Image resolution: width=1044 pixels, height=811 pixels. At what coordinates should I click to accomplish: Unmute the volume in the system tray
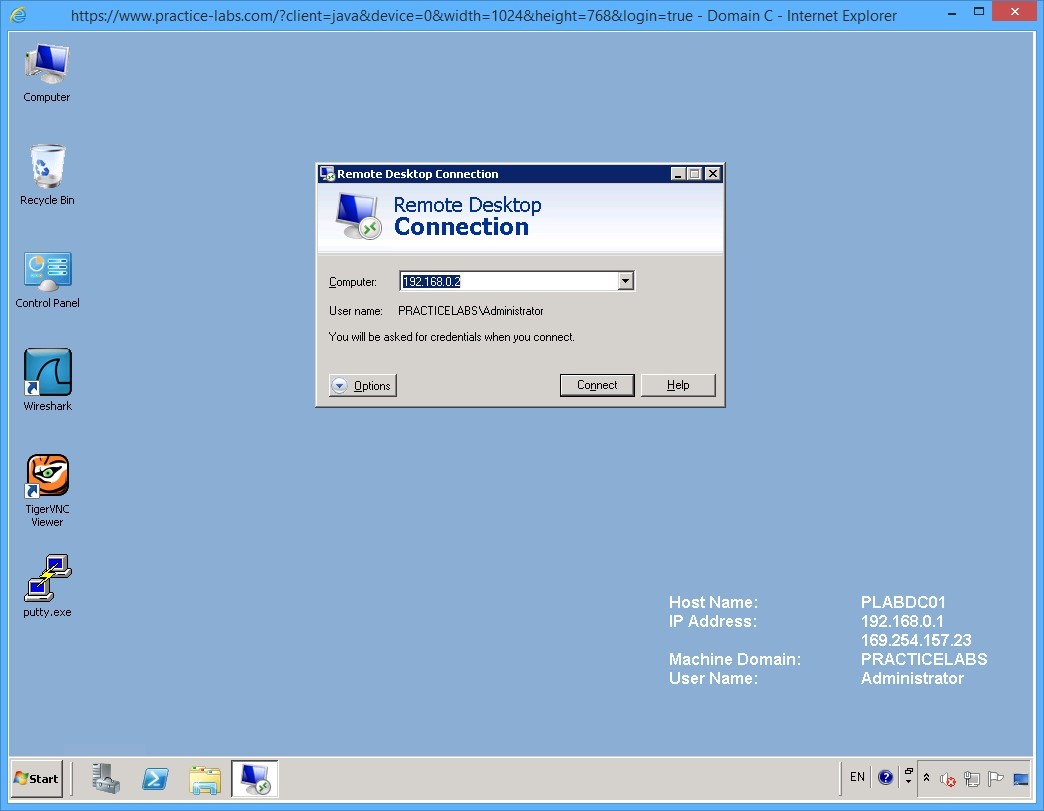click(x=948, y=780)
